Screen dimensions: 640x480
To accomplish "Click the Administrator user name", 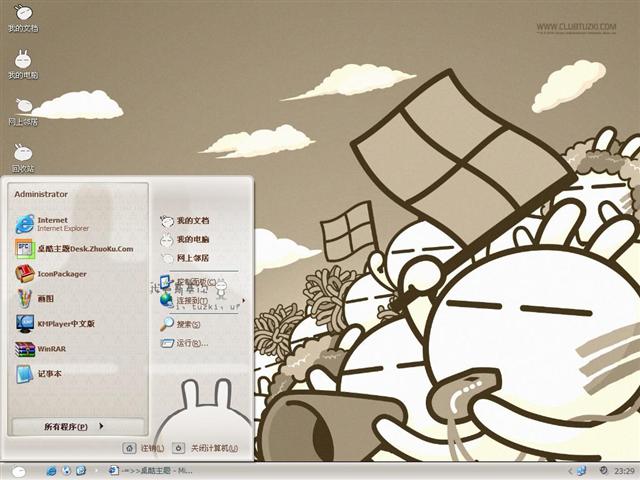I will 41,194.
